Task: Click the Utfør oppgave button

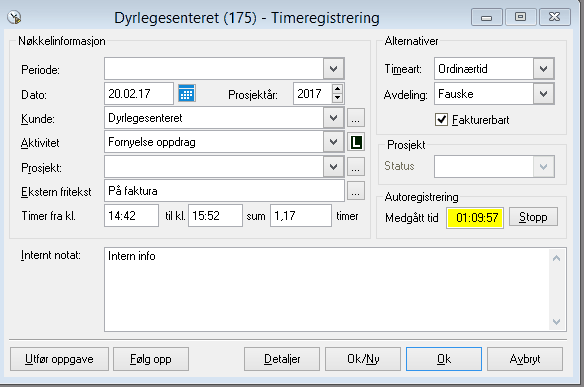Action: (x=59, y=359)
